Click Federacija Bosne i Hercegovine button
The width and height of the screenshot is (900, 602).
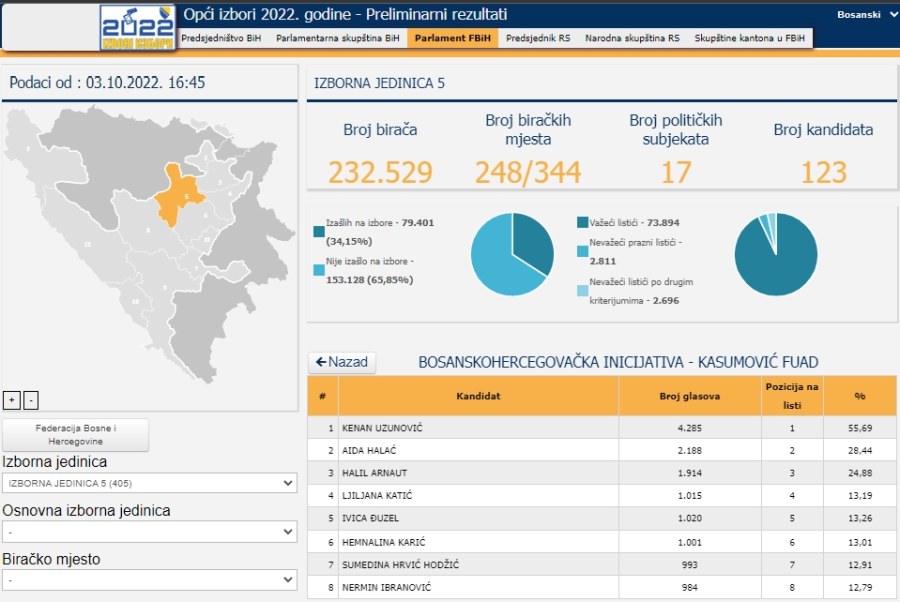pos(76,435)
